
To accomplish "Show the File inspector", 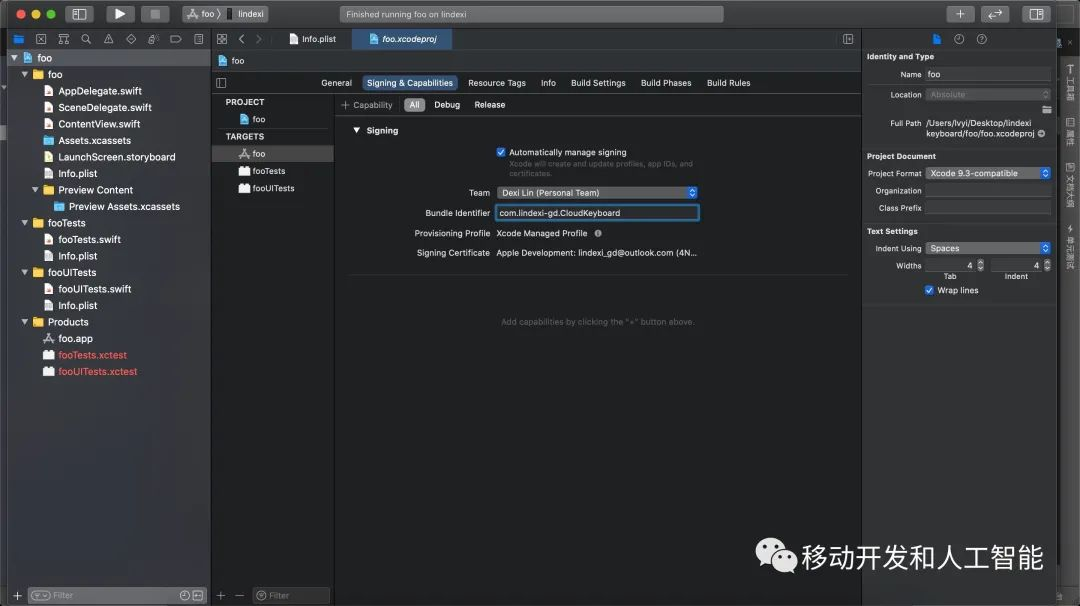I will click(x=937, y=39).
